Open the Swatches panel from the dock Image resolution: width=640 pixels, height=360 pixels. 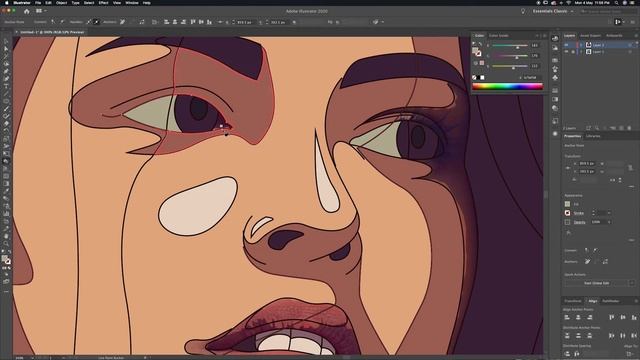pos(555,60)
